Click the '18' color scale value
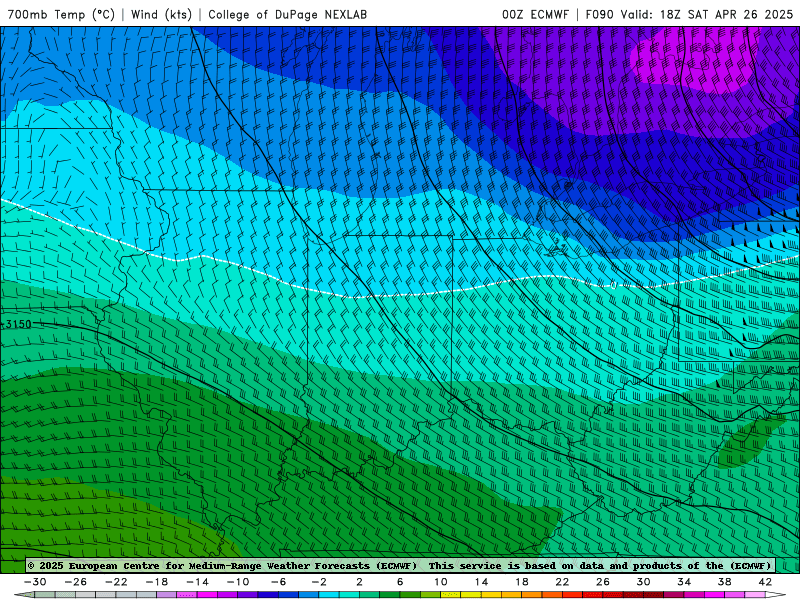This screenshot has height=600, width=800. (522, 582)
